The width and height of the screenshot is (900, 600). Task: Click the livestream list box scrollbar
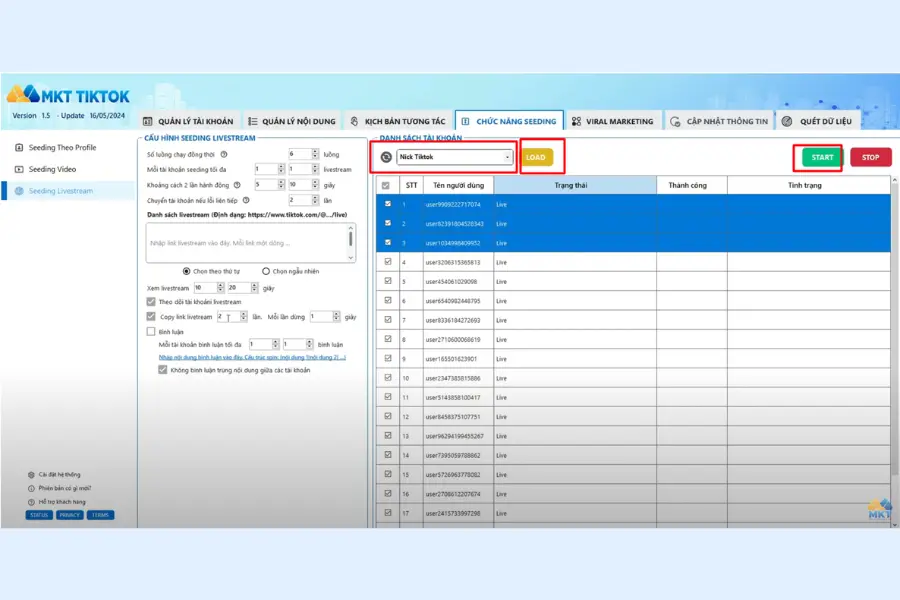click(351, 243)
